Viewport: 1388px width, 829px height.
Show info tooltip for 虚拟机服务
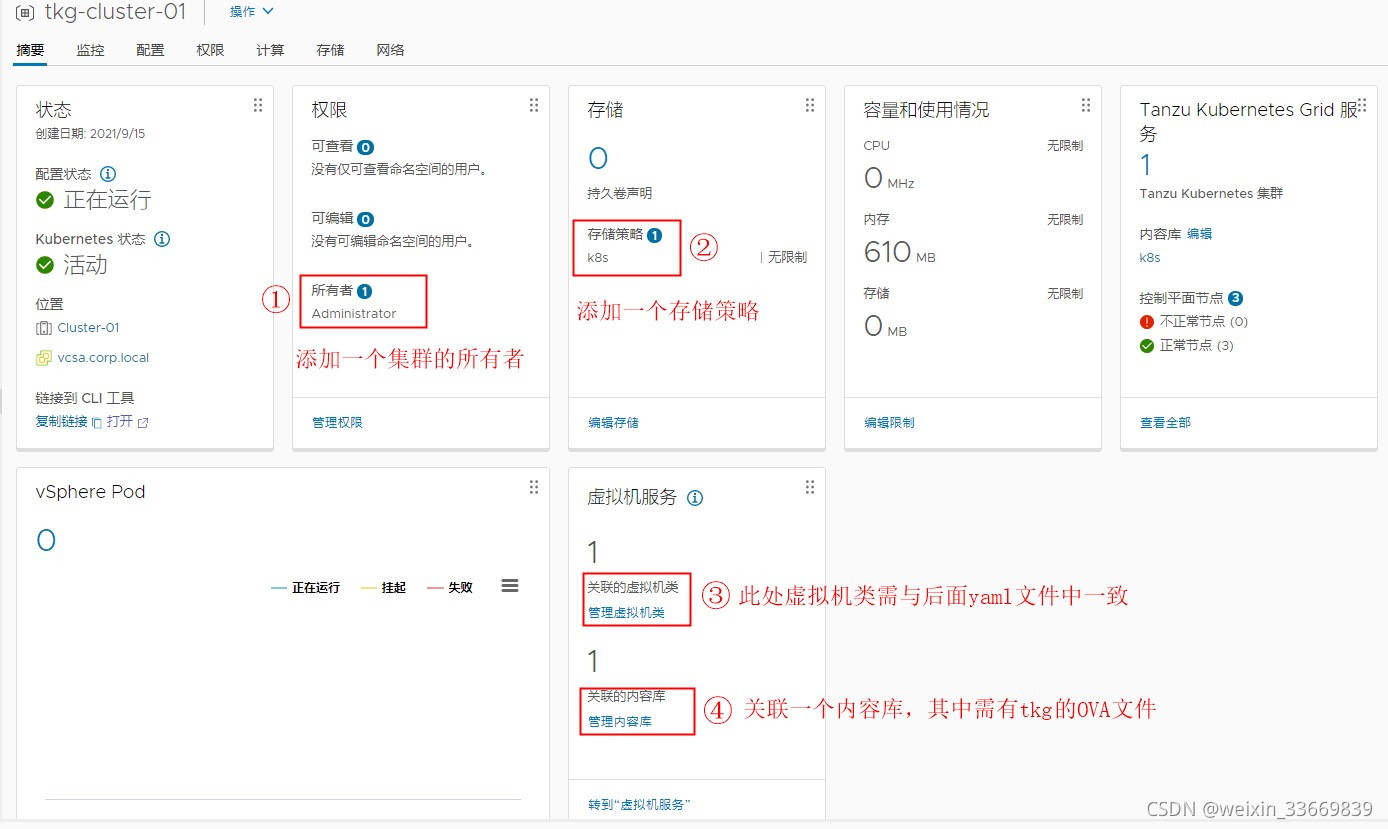[695, 497]
